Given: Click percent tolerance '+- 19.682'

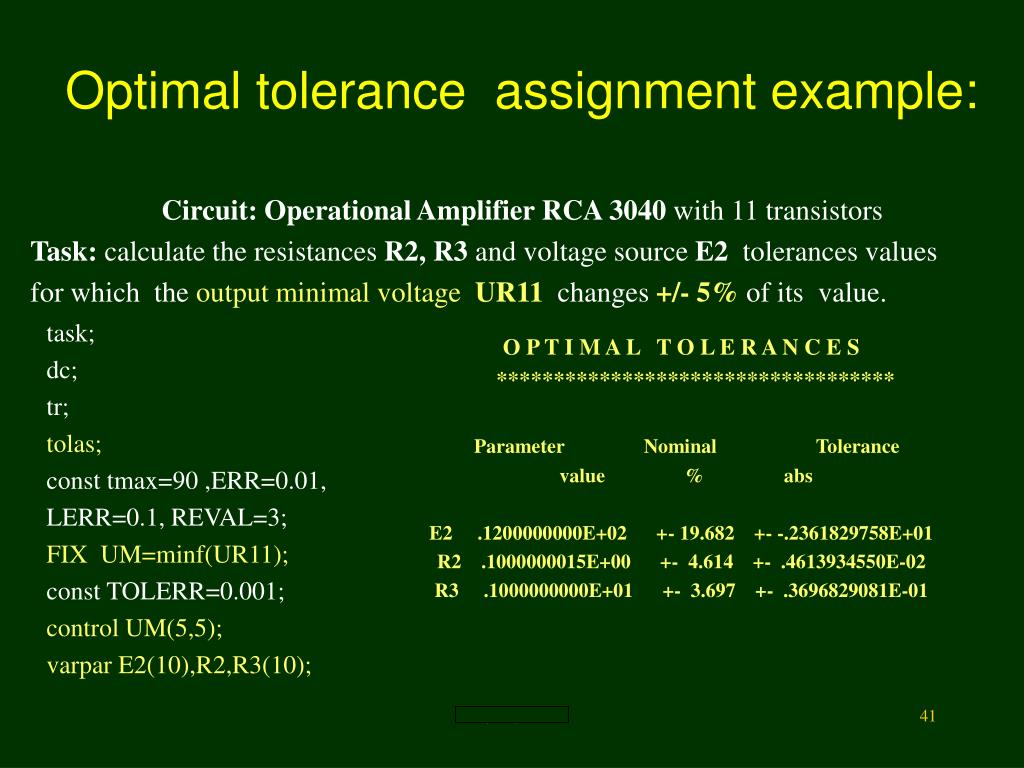Looking at the screenshot, I should (696, 534).
